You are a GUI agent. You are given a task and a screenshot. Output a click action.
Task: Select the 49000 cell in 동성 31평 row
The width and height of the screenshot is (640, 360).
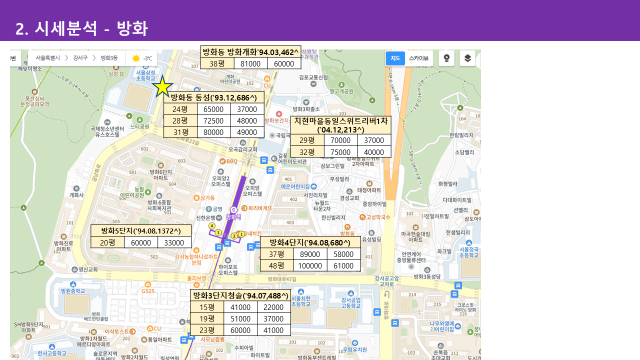point(247,132)
